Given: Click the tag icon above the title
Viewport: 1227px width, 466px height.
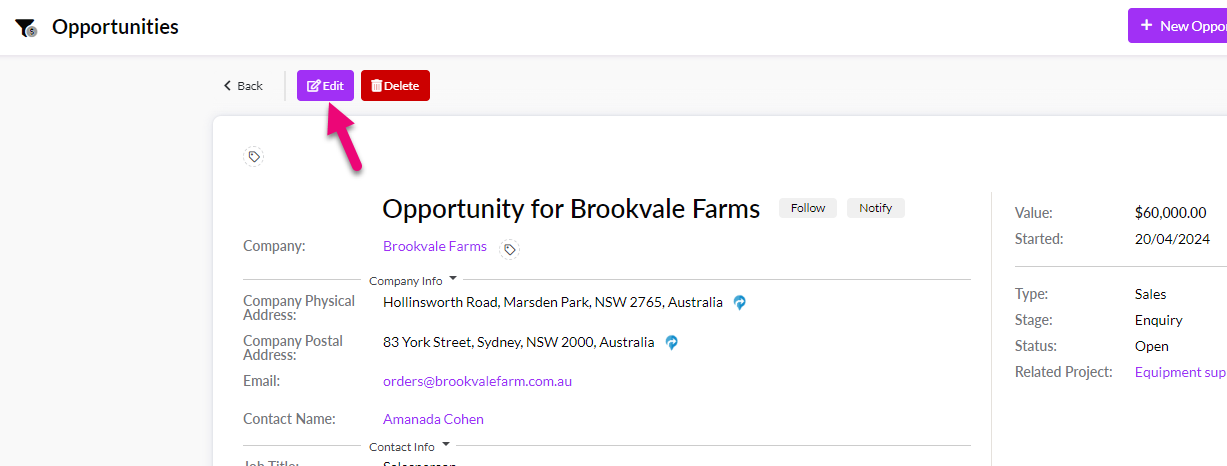Looking at the screenshot, I should pyautogui.click(x=254, y=157).
